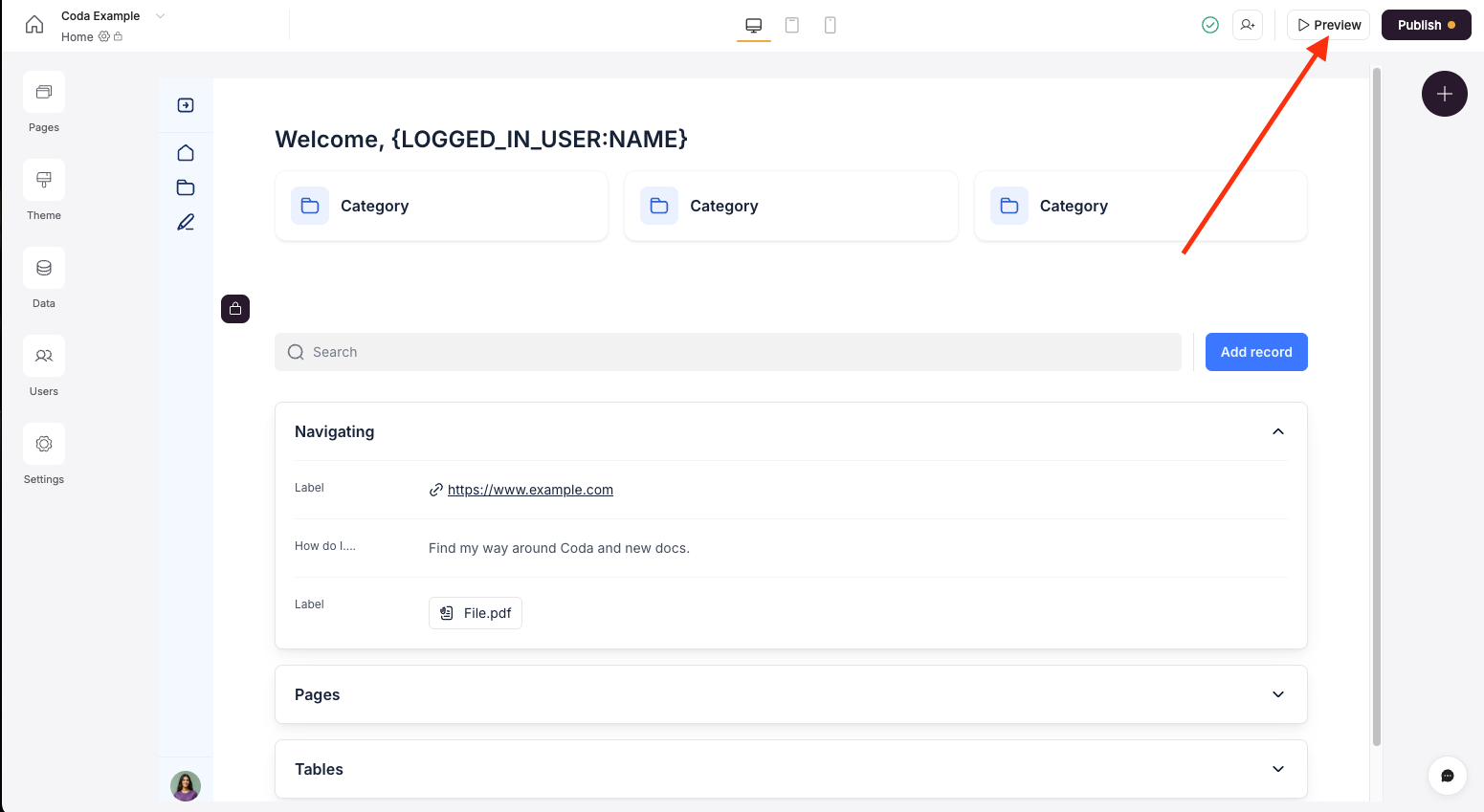Expand the Pages section
This screenshot has width=1484, height=812.
1278,694
